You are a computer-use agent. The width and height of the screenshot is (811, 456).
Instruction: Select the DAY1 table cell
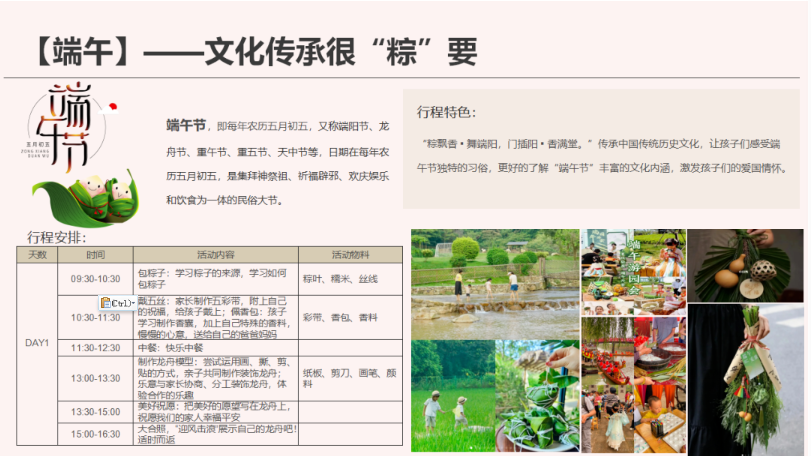(37, 343)
